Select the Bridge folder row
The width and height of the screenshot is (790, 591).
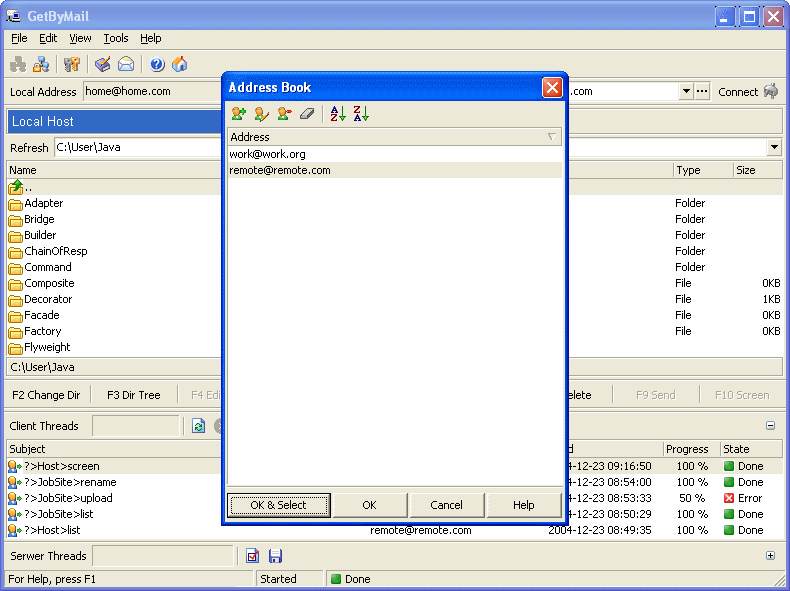pyautogui.click(x=114, y=219)
